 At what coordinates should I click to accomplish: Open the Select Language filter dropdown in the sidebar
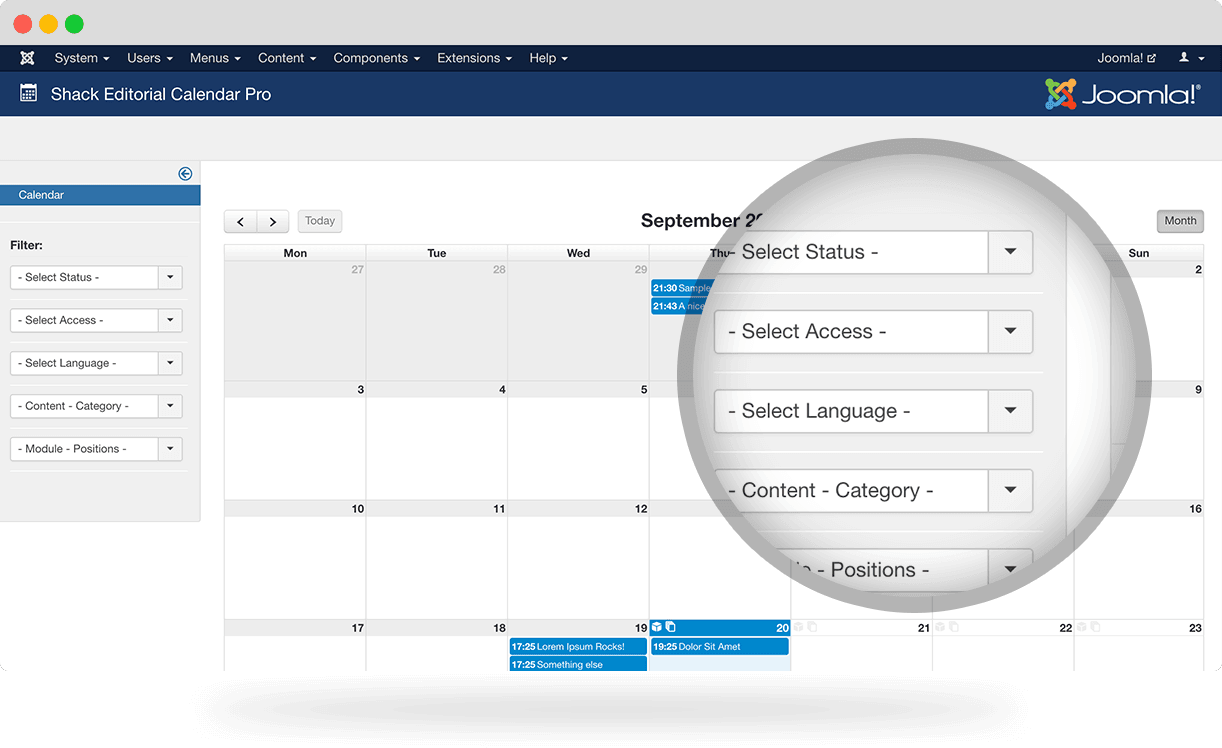(96, 363)
